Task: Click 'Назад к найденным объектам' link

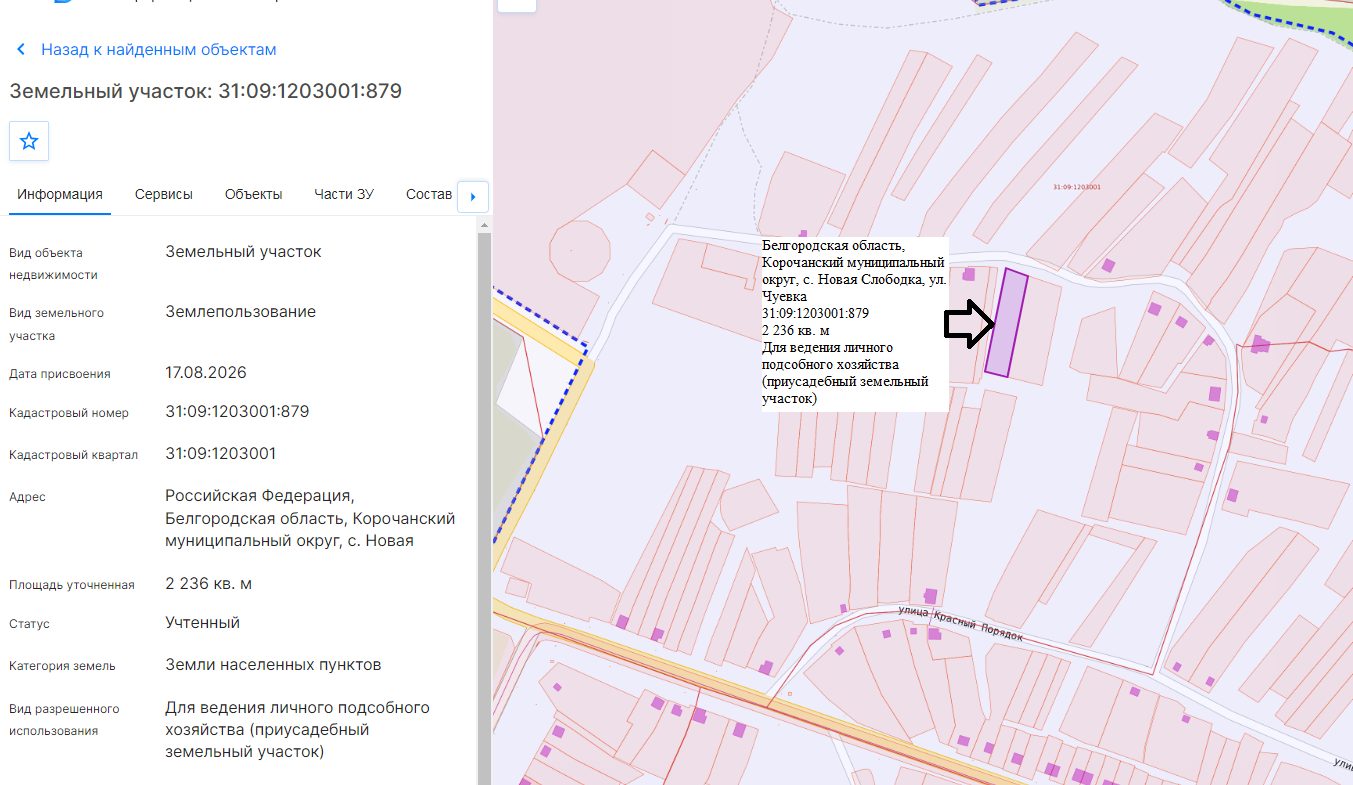Action: [x=158, y=49]
